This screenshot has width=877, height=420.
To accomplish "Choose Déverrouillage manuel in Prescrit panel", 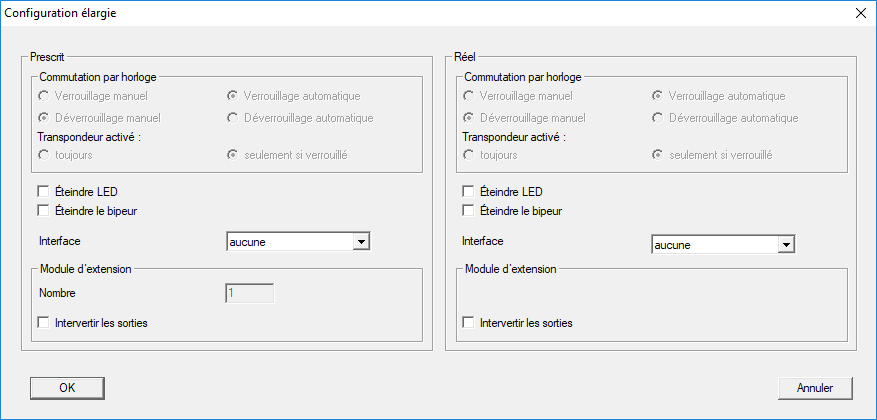I will tap(43, 118).
